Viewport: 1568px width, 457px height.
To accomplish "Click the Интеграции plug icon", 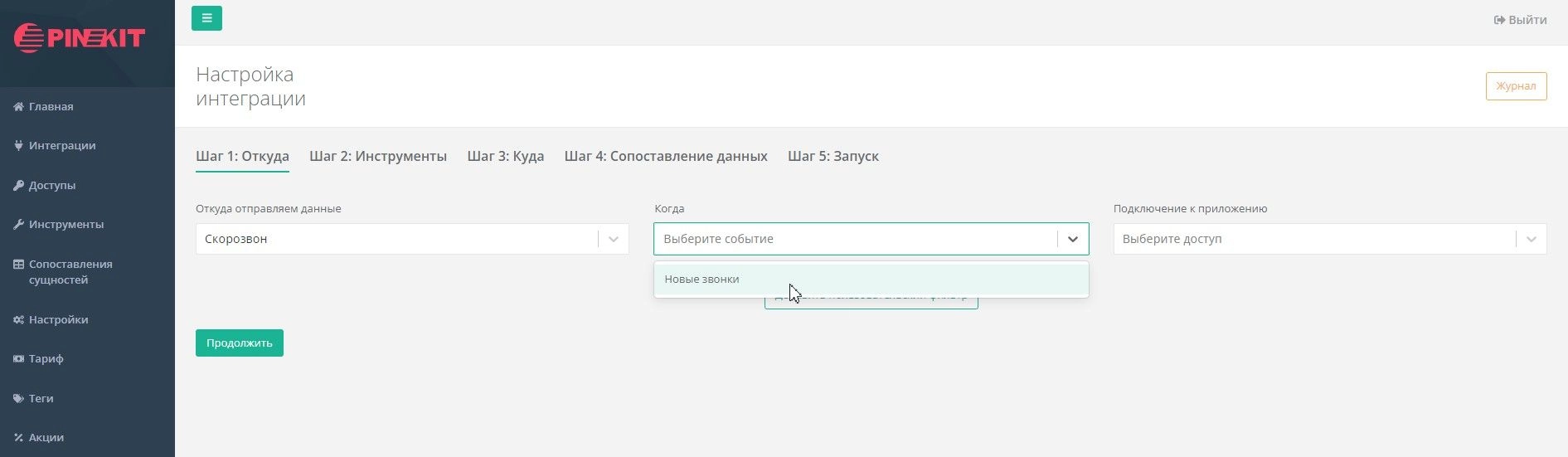I will pos(18,146).
